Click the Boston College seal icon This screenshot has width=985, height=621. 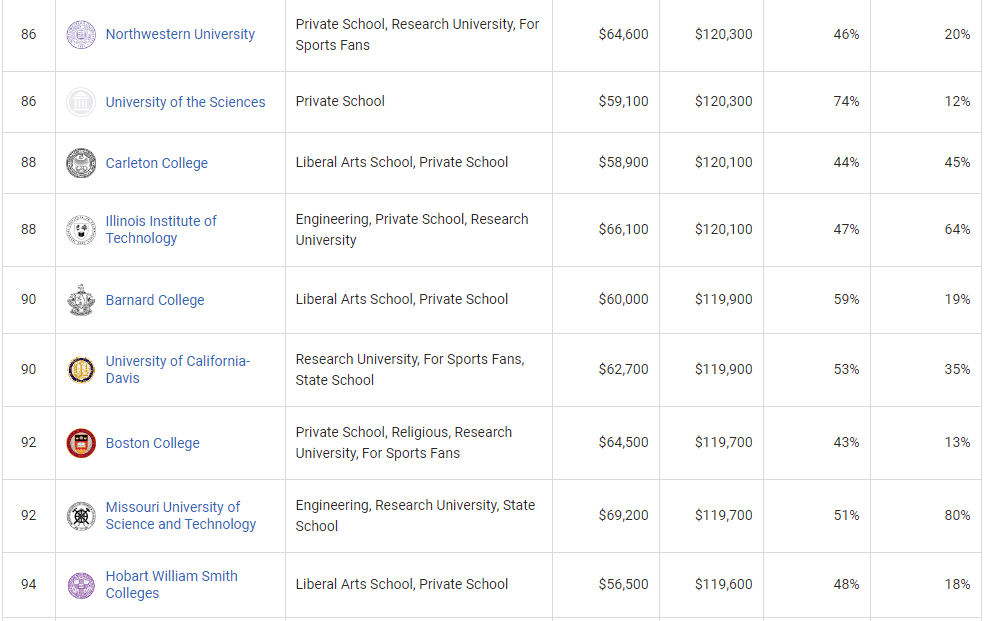pyautogui.click(x=81, y=443)
